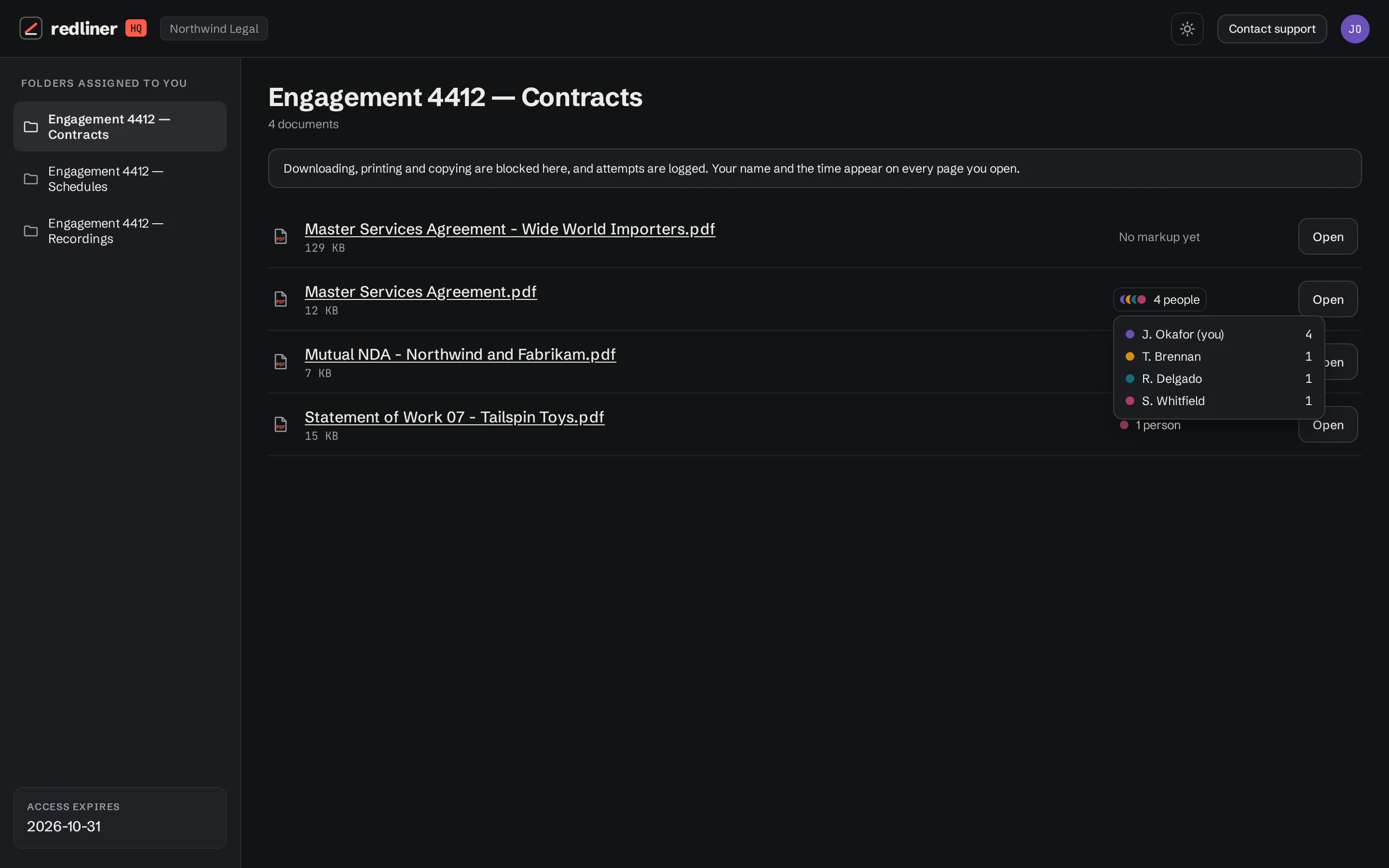Viewport: 1389px width, 868px height.
Task: Click teal dot next to R. Delgado
Action: (1130, 379)
